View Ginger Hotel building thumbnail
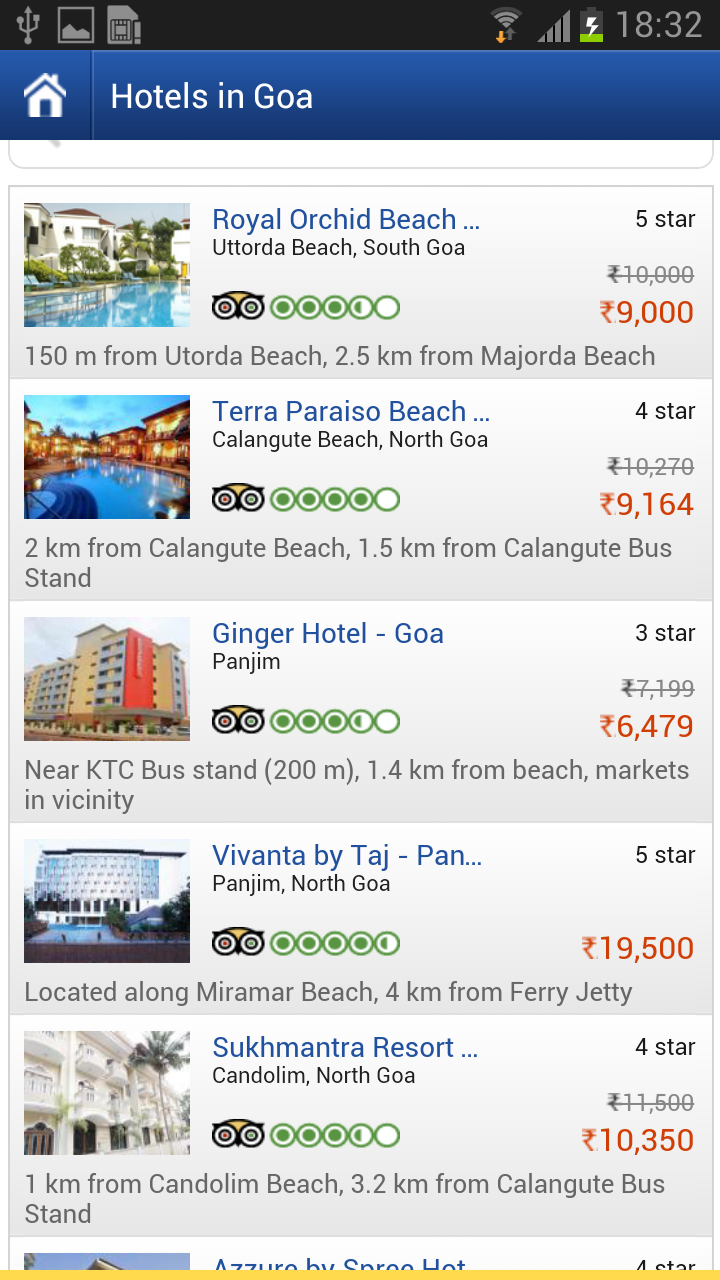 coord(107,679)
